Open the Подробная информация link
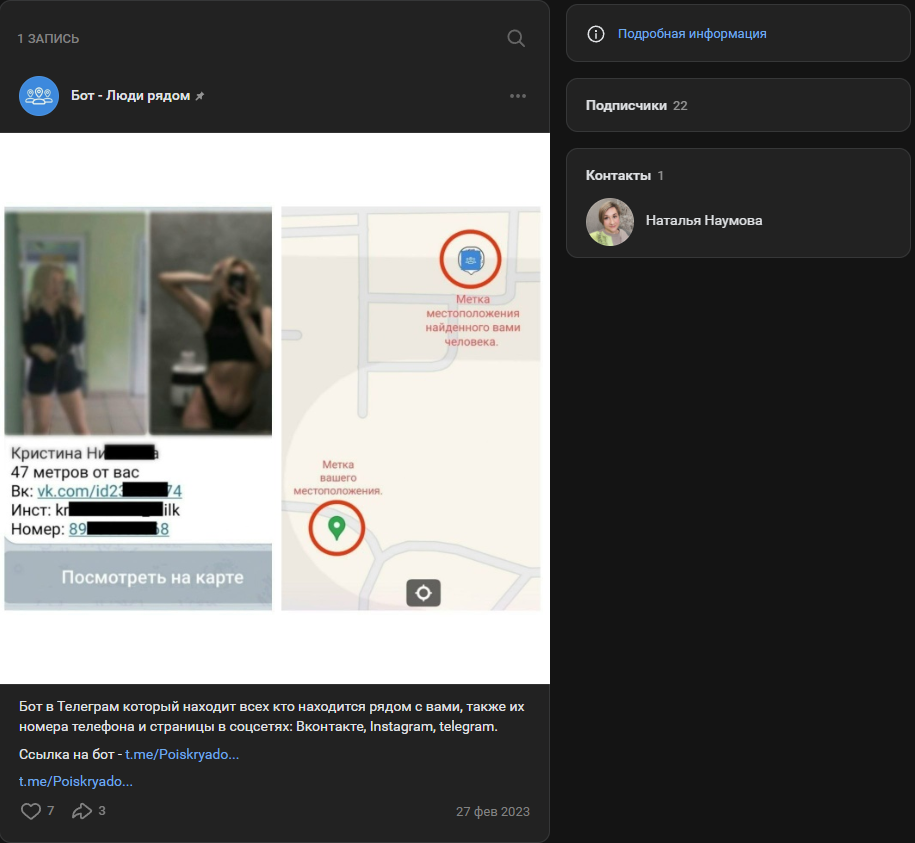This screenshot has height=843, width=915. [x=692, y=34]
